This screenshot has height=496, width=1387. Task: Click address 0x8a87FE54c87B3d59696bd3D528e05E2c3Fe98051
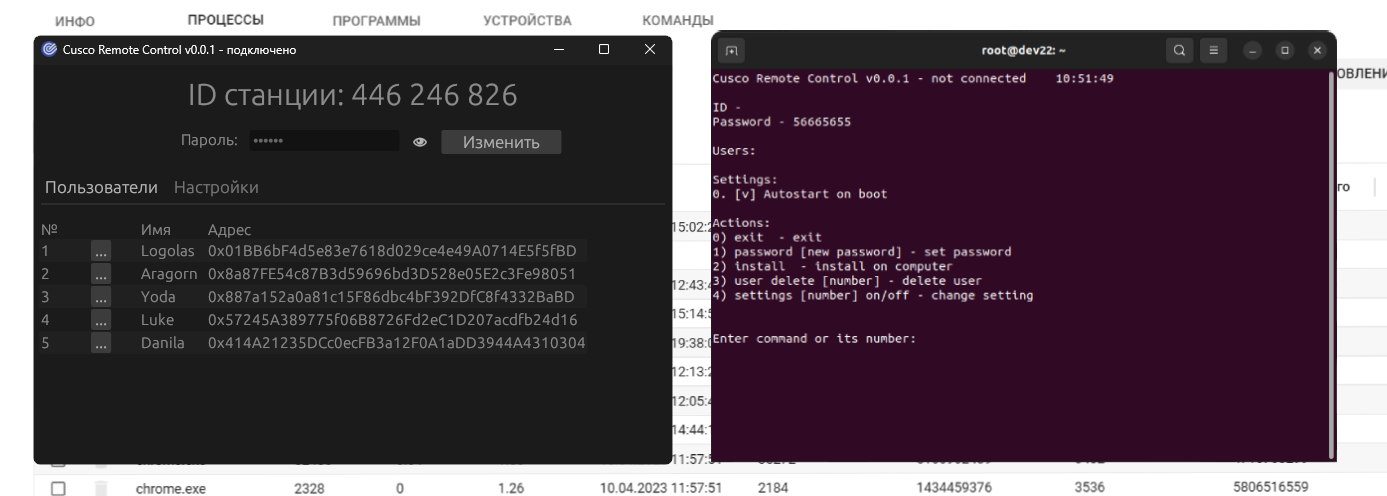coord(394,274)
